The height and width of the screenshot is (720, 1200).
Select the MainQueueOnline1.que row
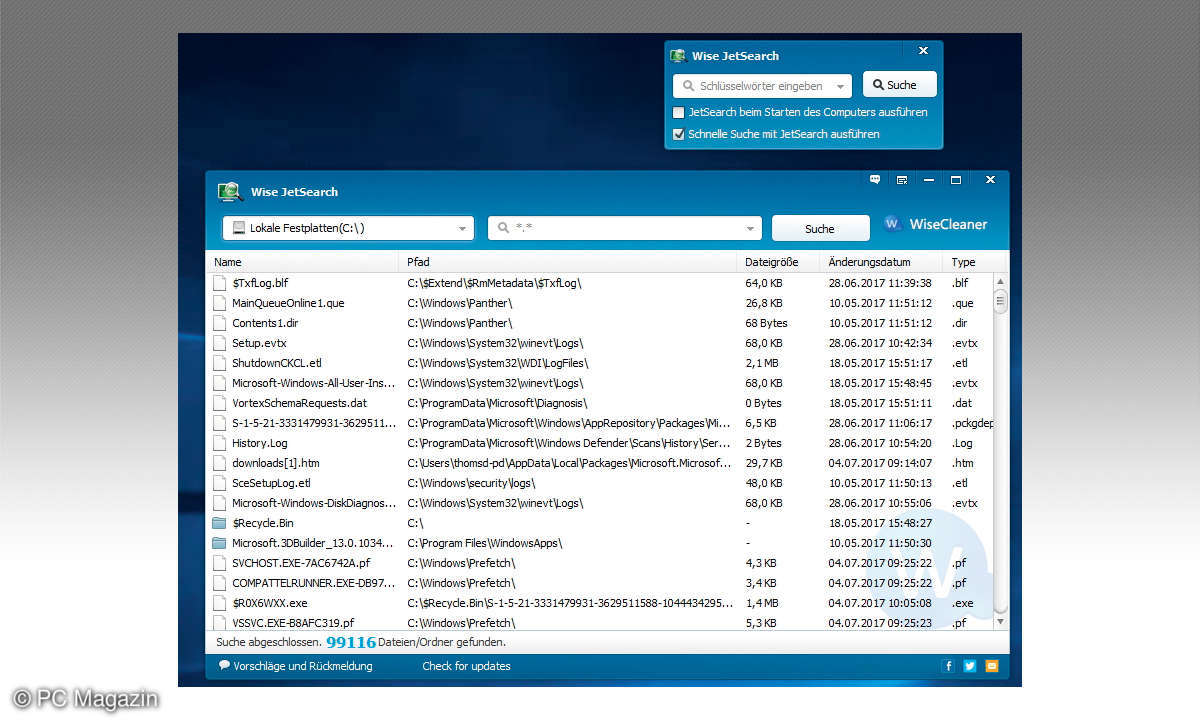coord(600,303)
